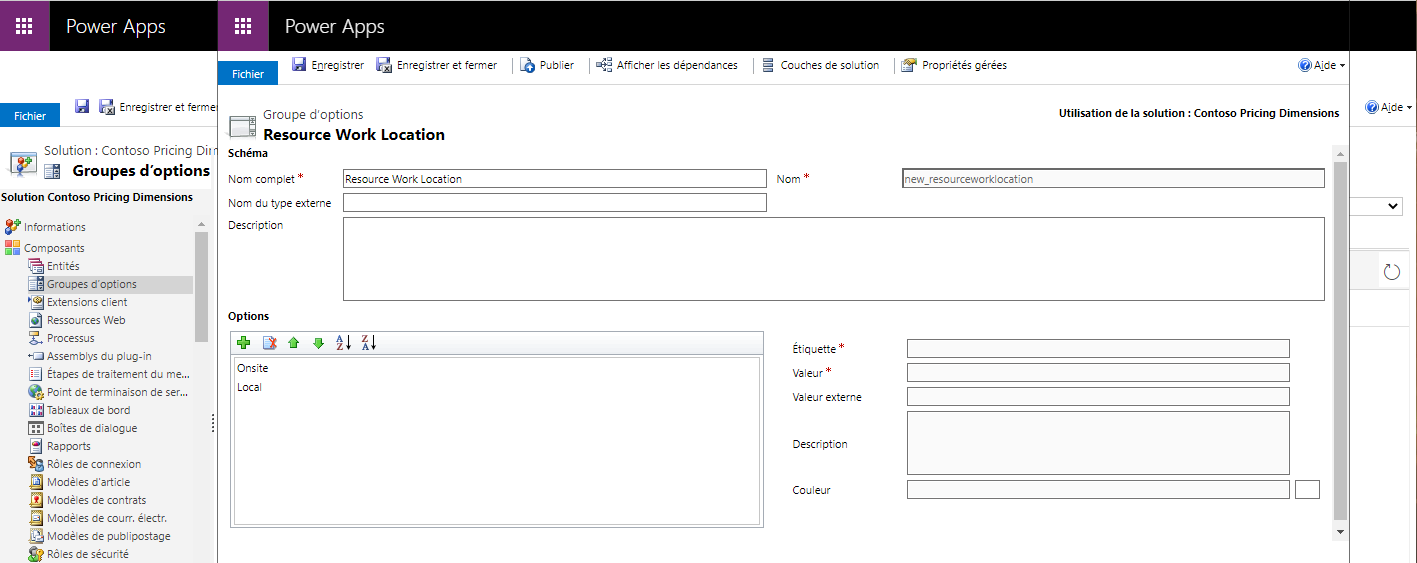Click the Étiquette input field
1417x563 pixels.
tap(1098, 349)
